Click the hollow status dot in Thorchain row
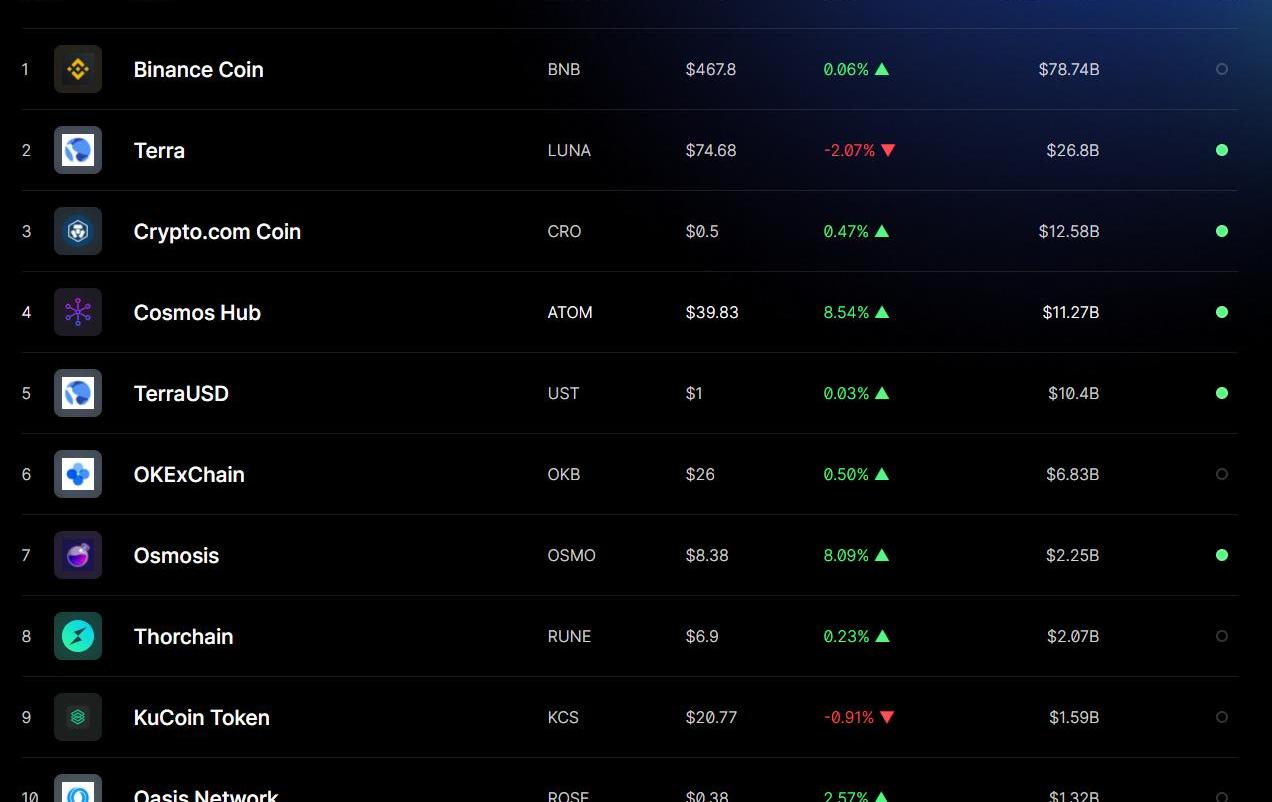The height and width of the screenshot is (802, 1272). 1222,636
